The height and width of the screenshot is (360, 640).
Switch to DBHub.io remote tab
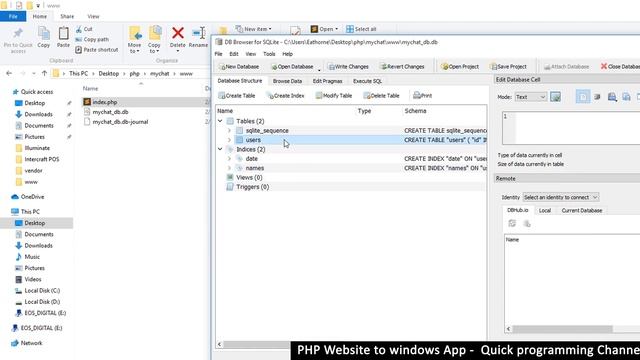point(518,210)
